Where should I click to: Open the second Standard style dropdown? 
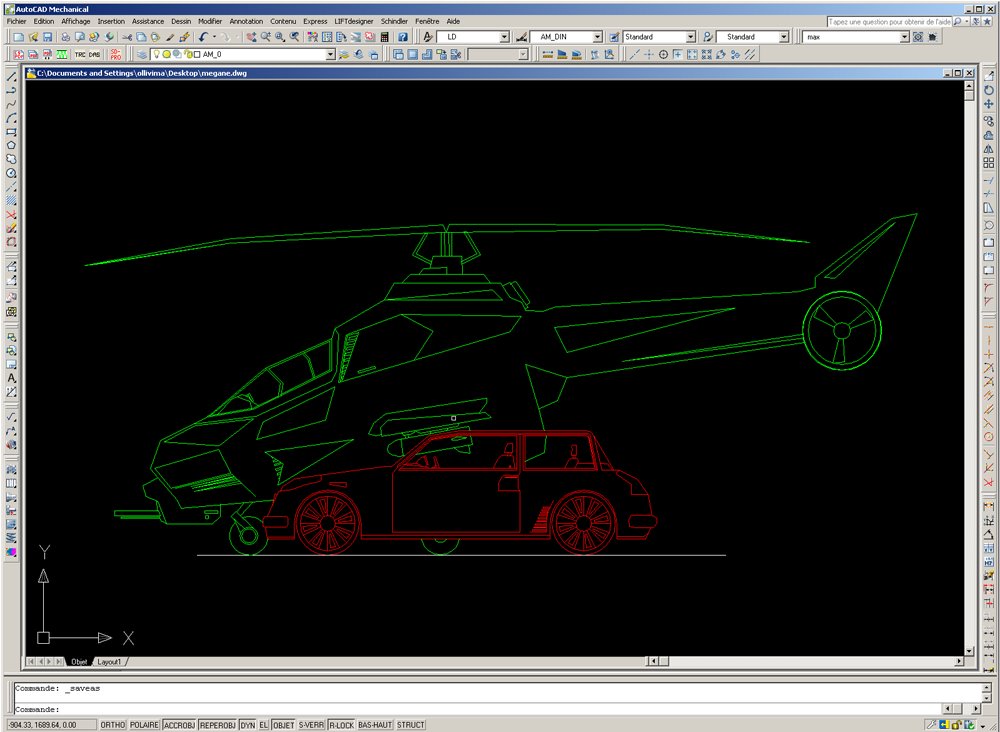pos(784,37)
